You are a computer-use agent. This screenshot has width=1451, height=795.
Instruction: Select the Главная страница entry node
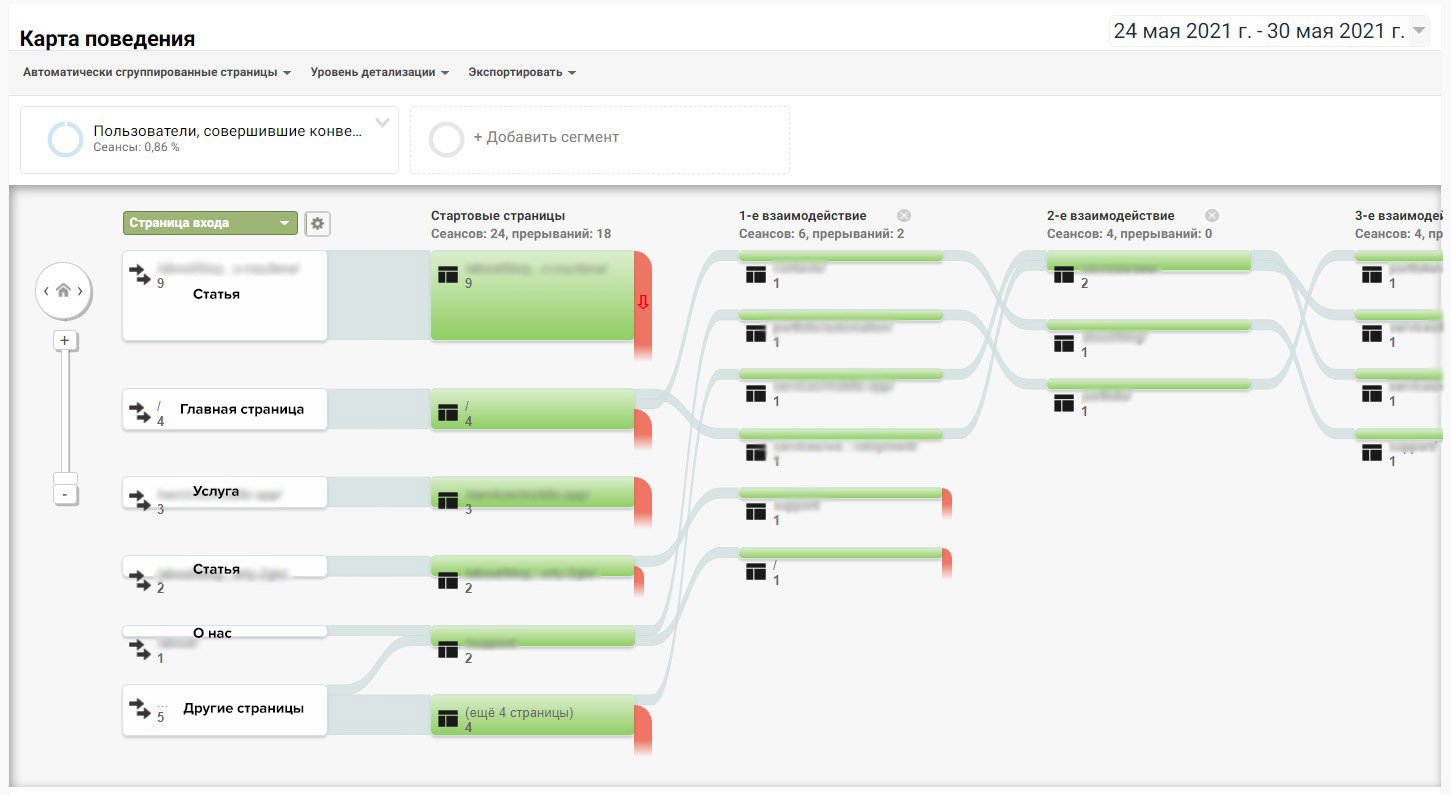pyautogui.click(x=224, y=409)
